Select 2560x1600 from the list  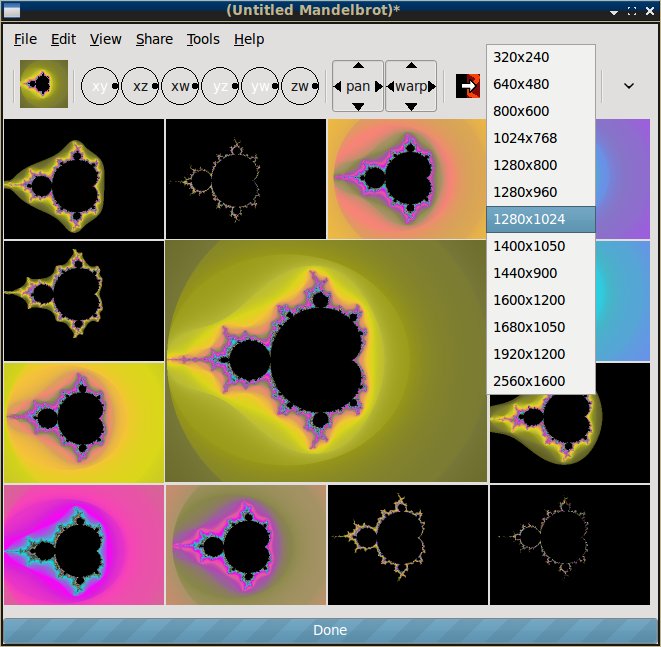541,381
